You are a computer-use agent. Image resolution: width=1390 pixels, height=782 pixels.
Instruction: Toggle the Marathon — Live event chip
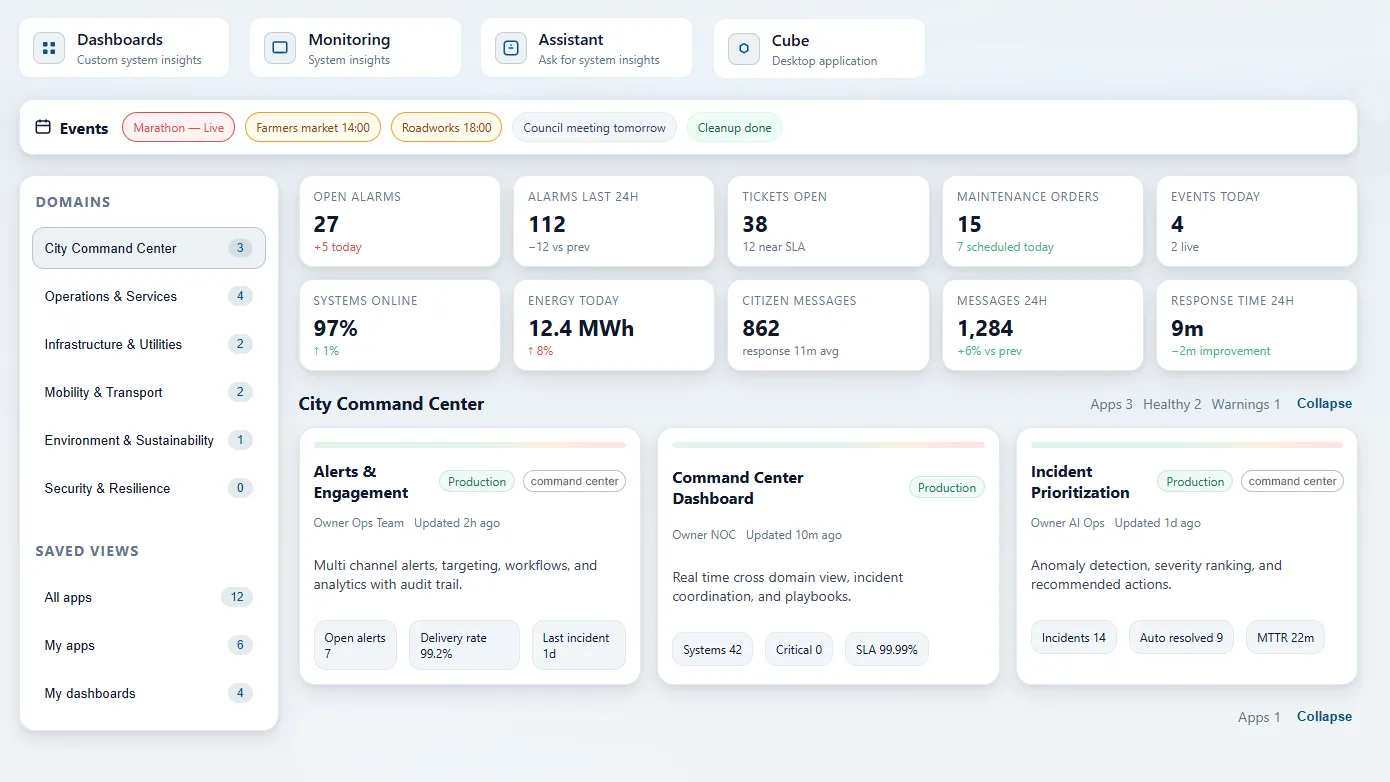tap(178, 127)
